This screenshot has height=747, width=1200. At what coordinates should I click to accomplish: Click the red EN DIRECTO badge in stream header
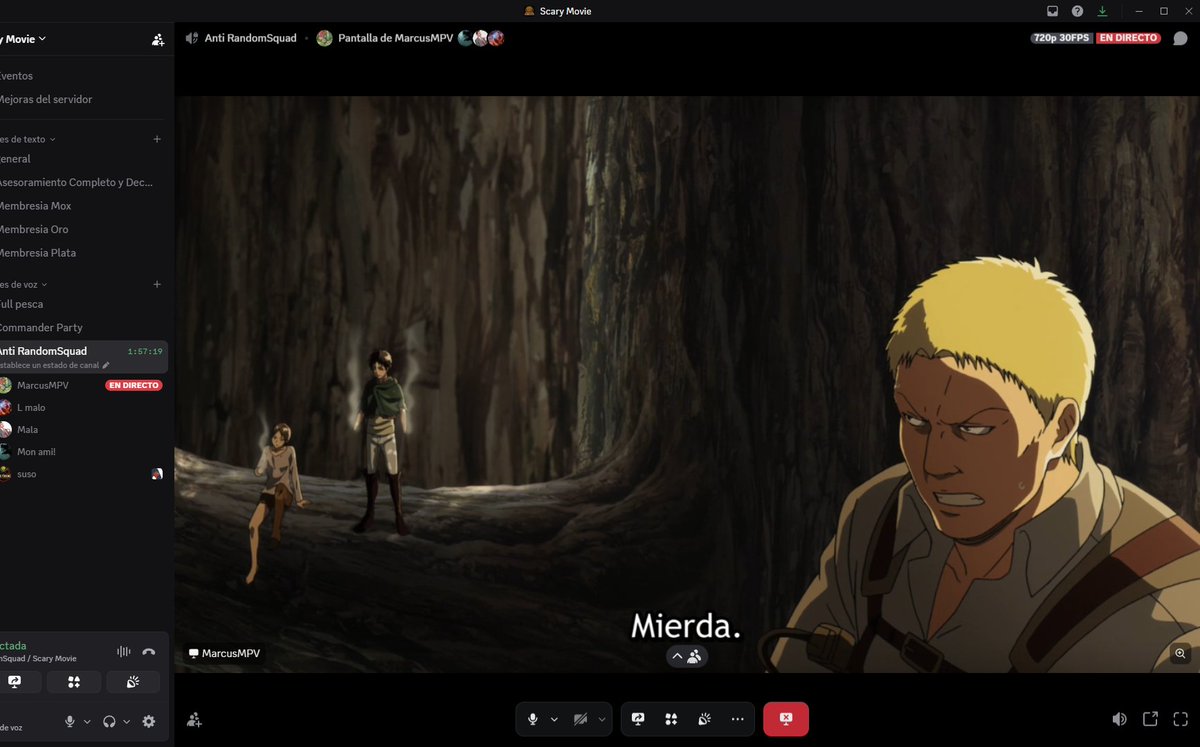tap(1128, 38)
